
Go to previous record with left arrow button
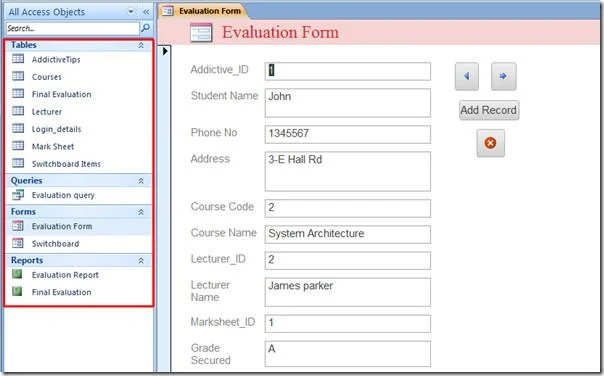click(466, 76)
